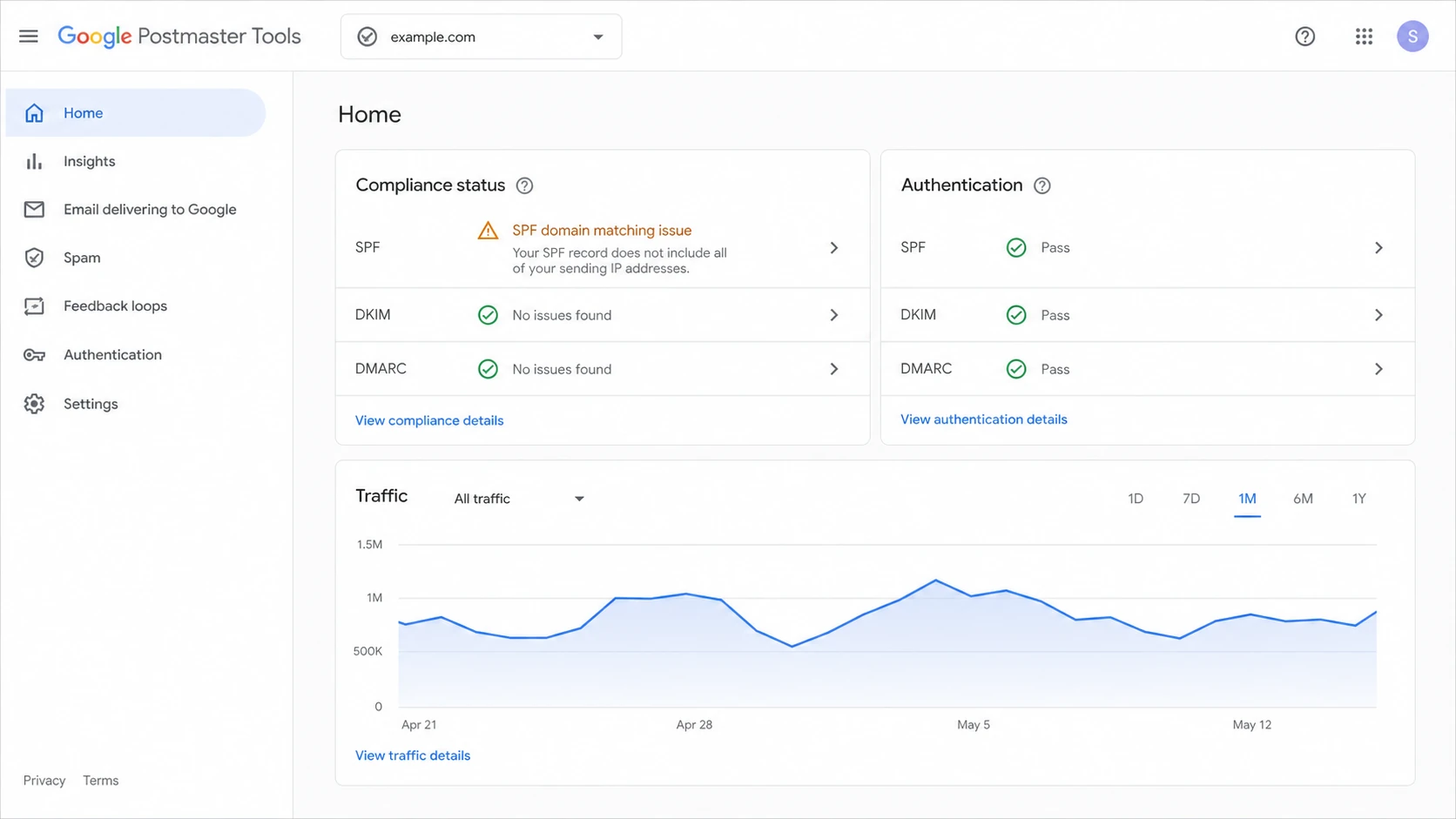Click View traffic details link

[x=413, y=755]
